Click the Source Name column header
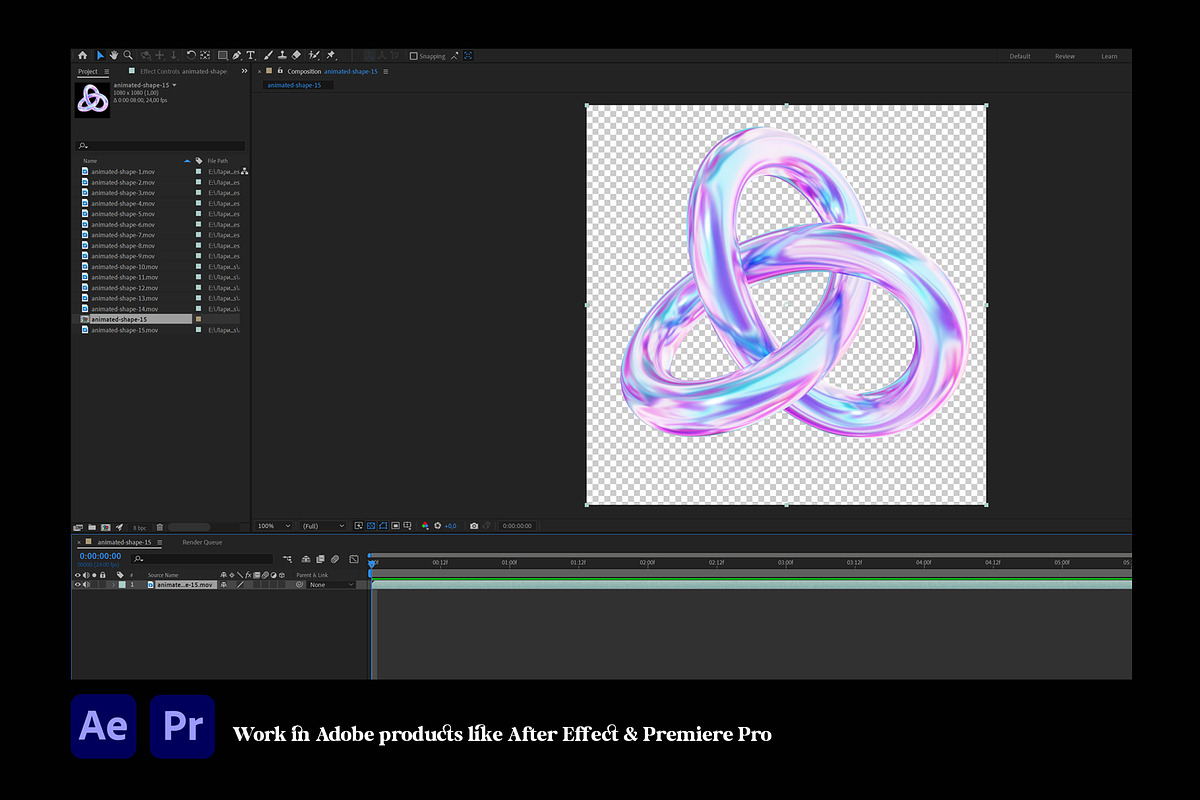This screenshot has width=1200, height=800. point(163,575)
